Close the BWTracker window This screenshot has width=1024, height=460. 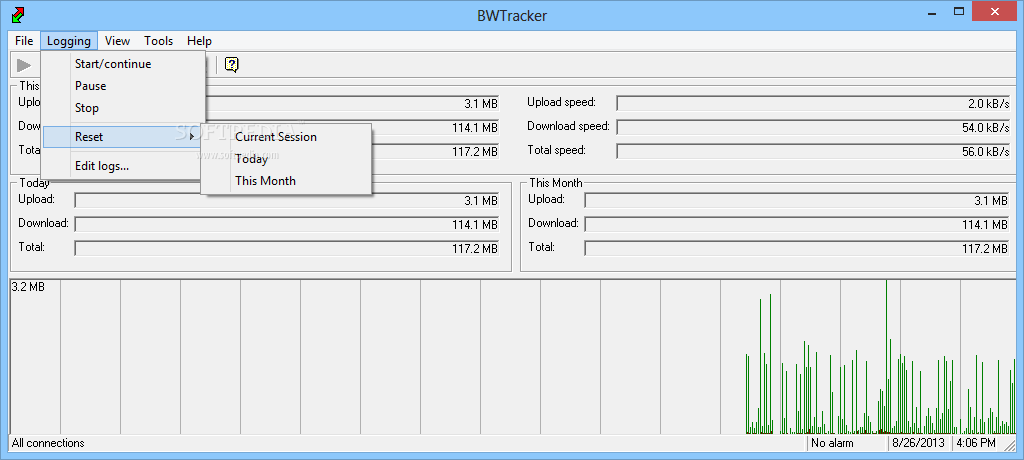[996, 11]
